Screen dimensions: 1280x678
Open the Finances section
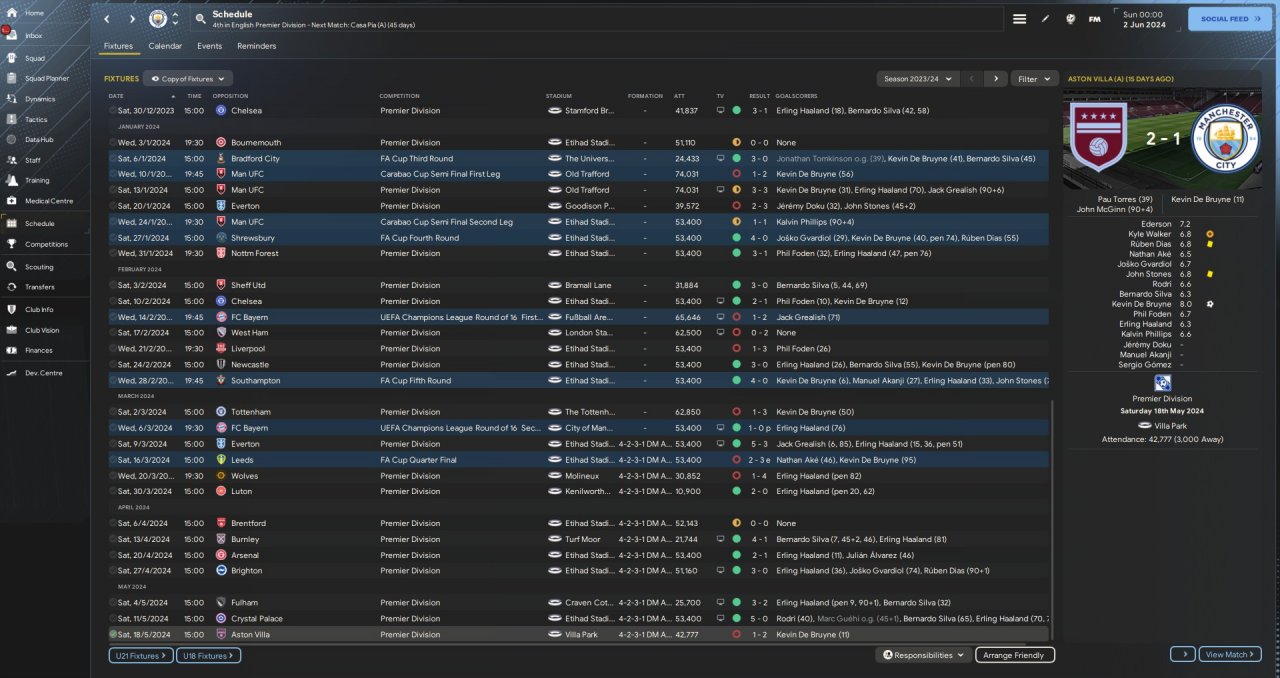coord(44,350)
